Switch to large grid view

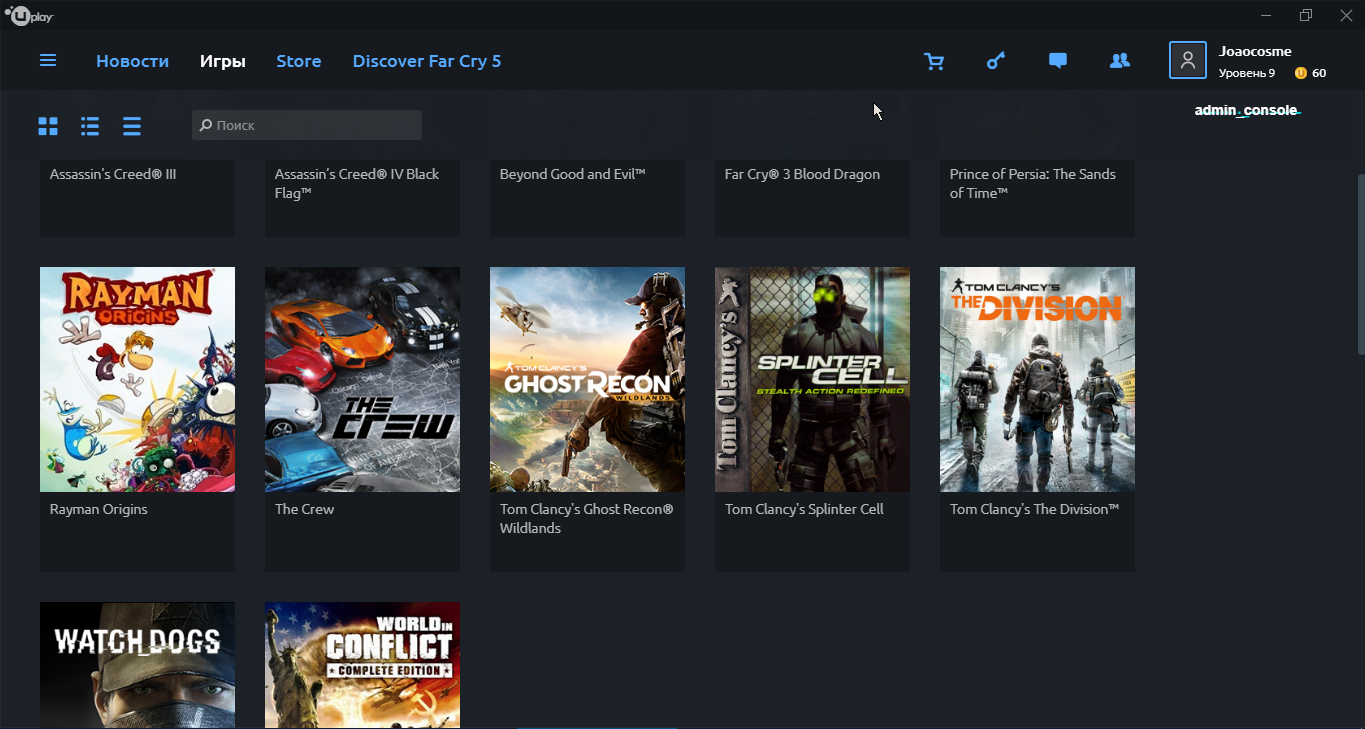48,126
